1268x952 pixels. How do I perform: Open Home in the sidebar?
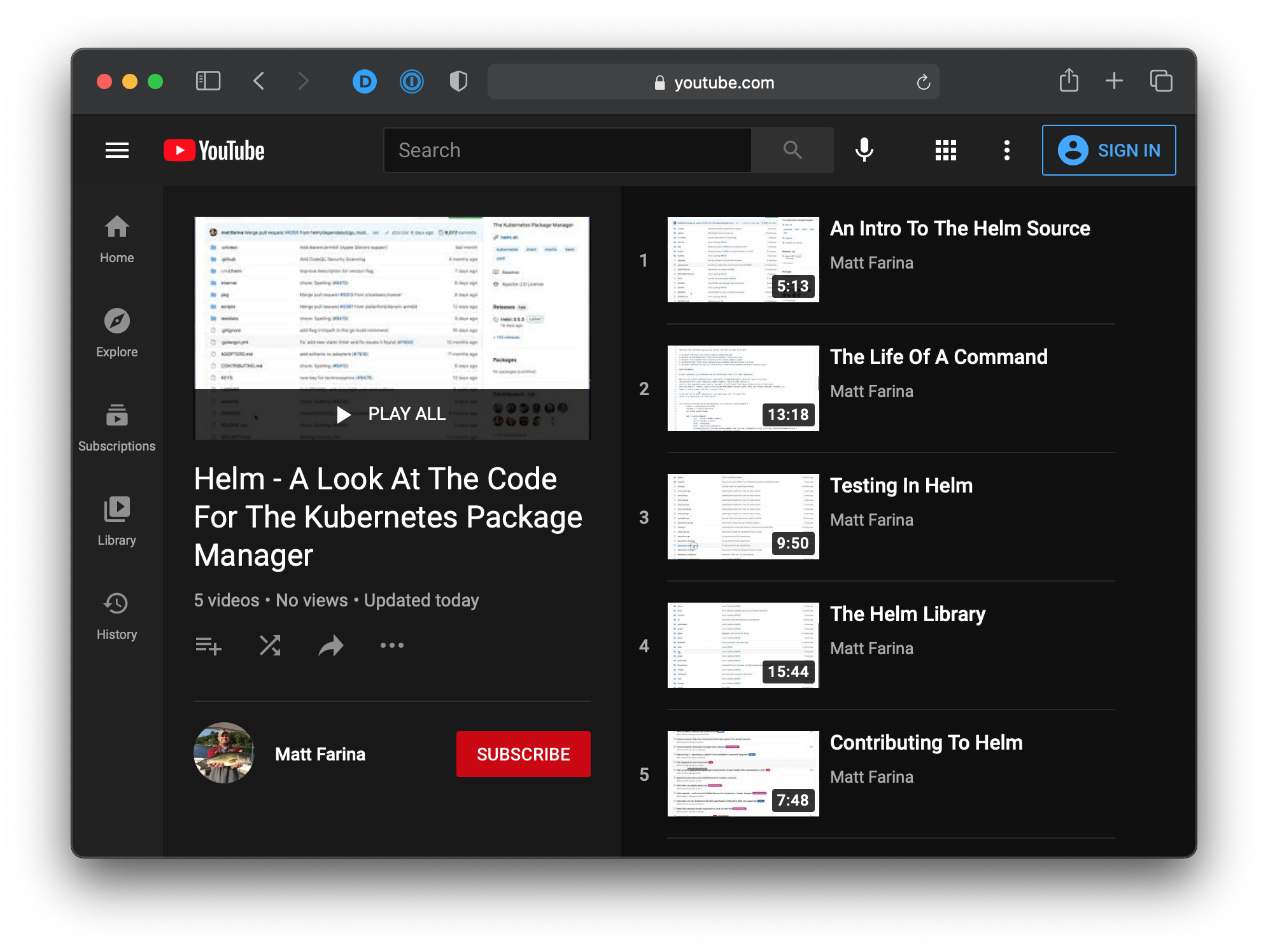click(x=117, y=239)
